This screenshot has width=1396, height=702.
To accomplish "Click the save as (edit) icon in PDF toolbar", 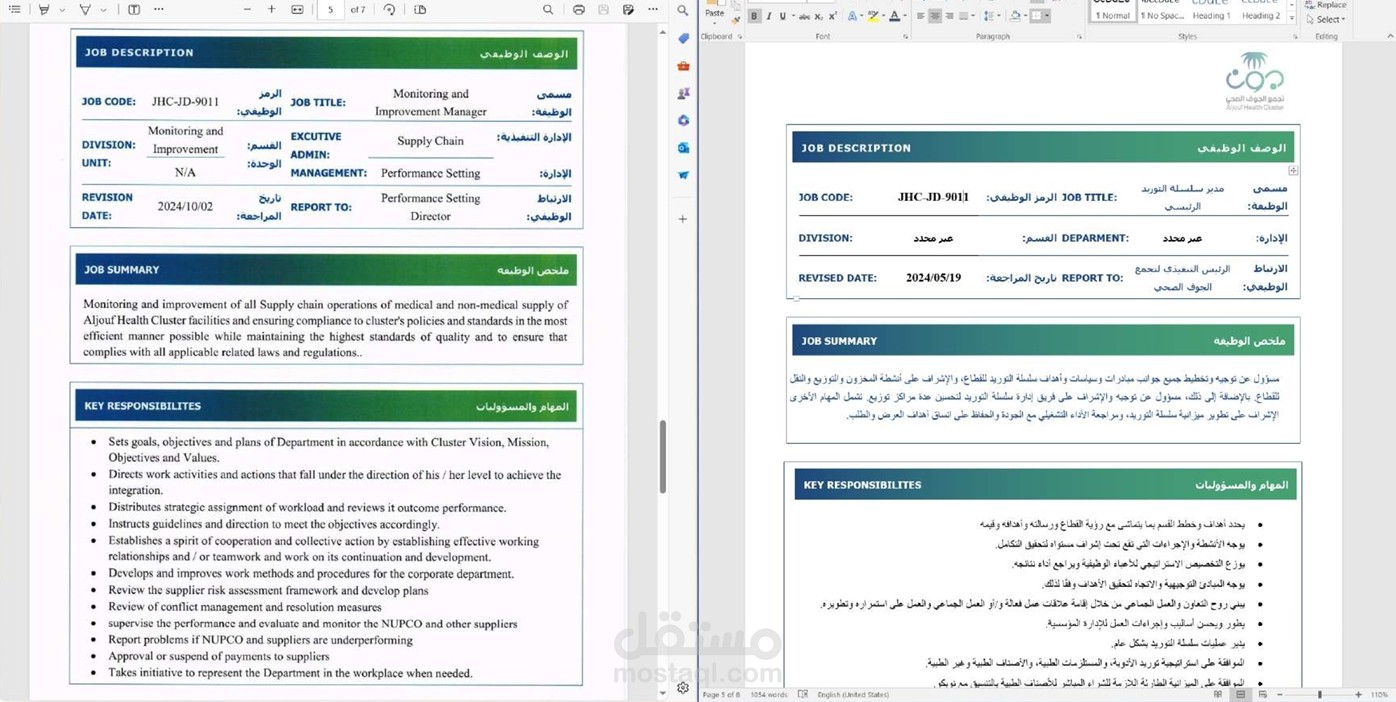I will [628, 9].
